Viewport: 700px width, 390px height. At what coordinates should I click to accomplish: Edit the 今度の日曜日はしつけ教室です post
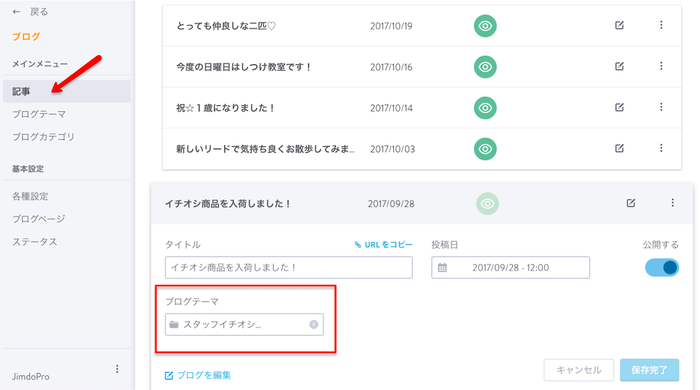click(619, 66)
